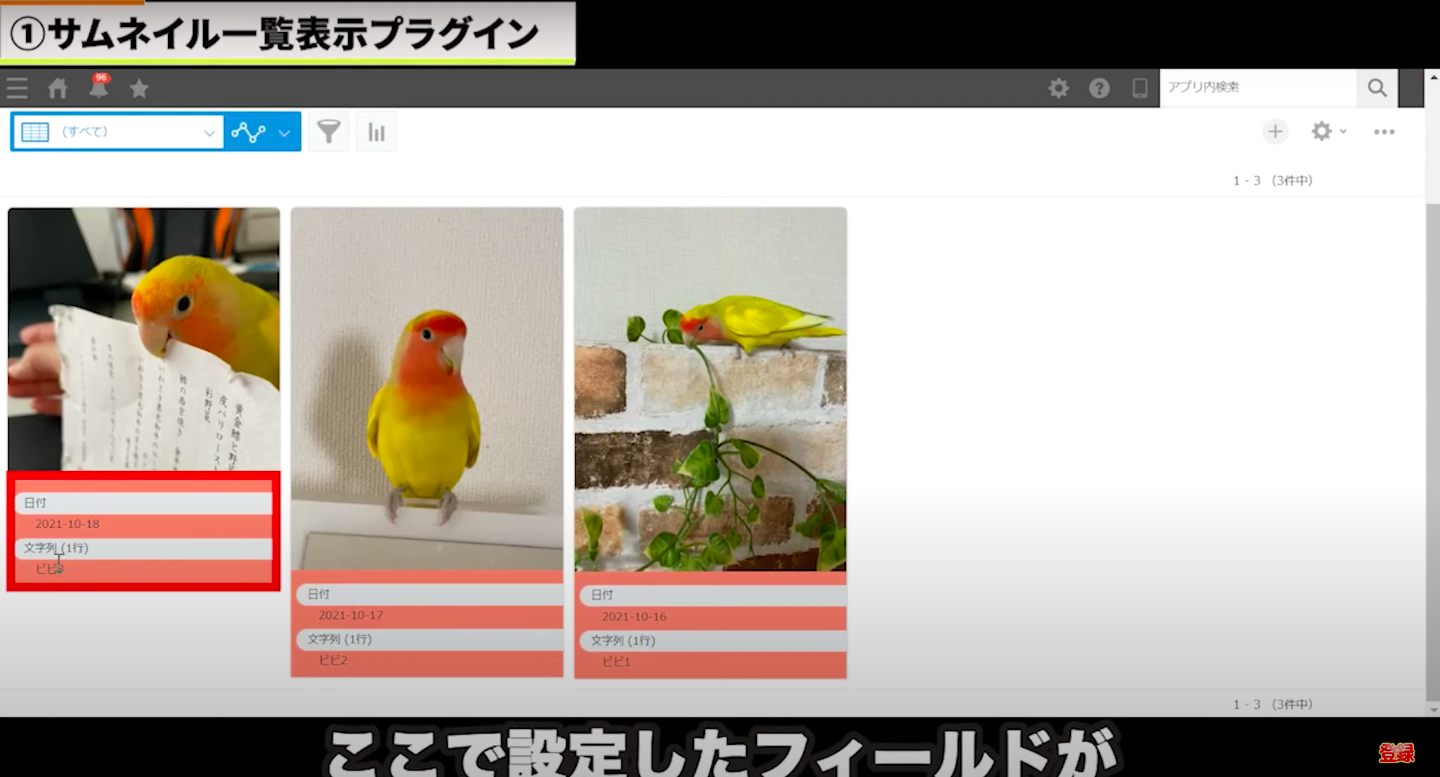Open notifications bell with 96 badge
1440x777 pixels.
coord(98,88)
